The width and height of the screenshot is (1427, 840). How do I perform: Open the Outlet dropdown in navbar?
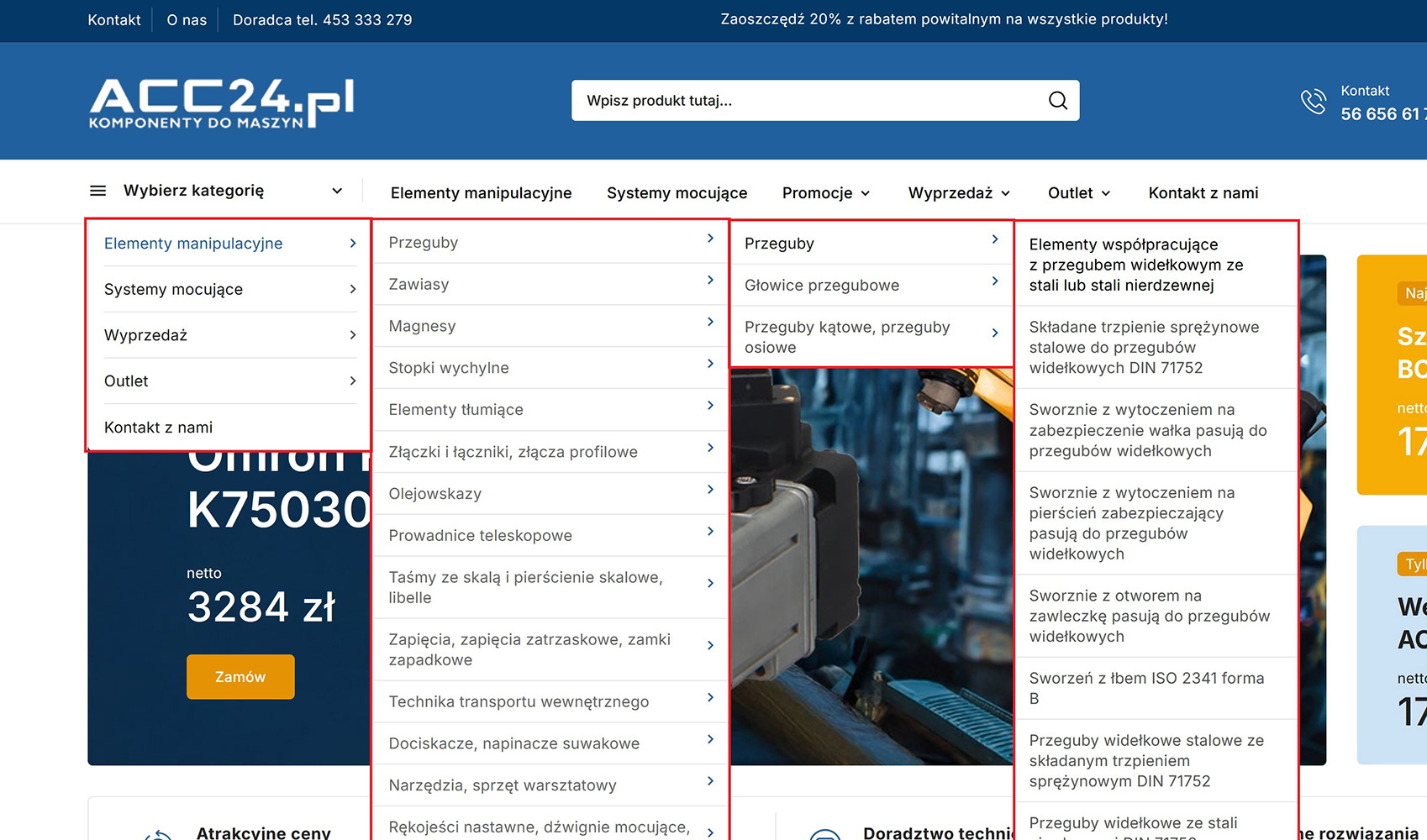pyautogui.click(x=1079, y=193)
